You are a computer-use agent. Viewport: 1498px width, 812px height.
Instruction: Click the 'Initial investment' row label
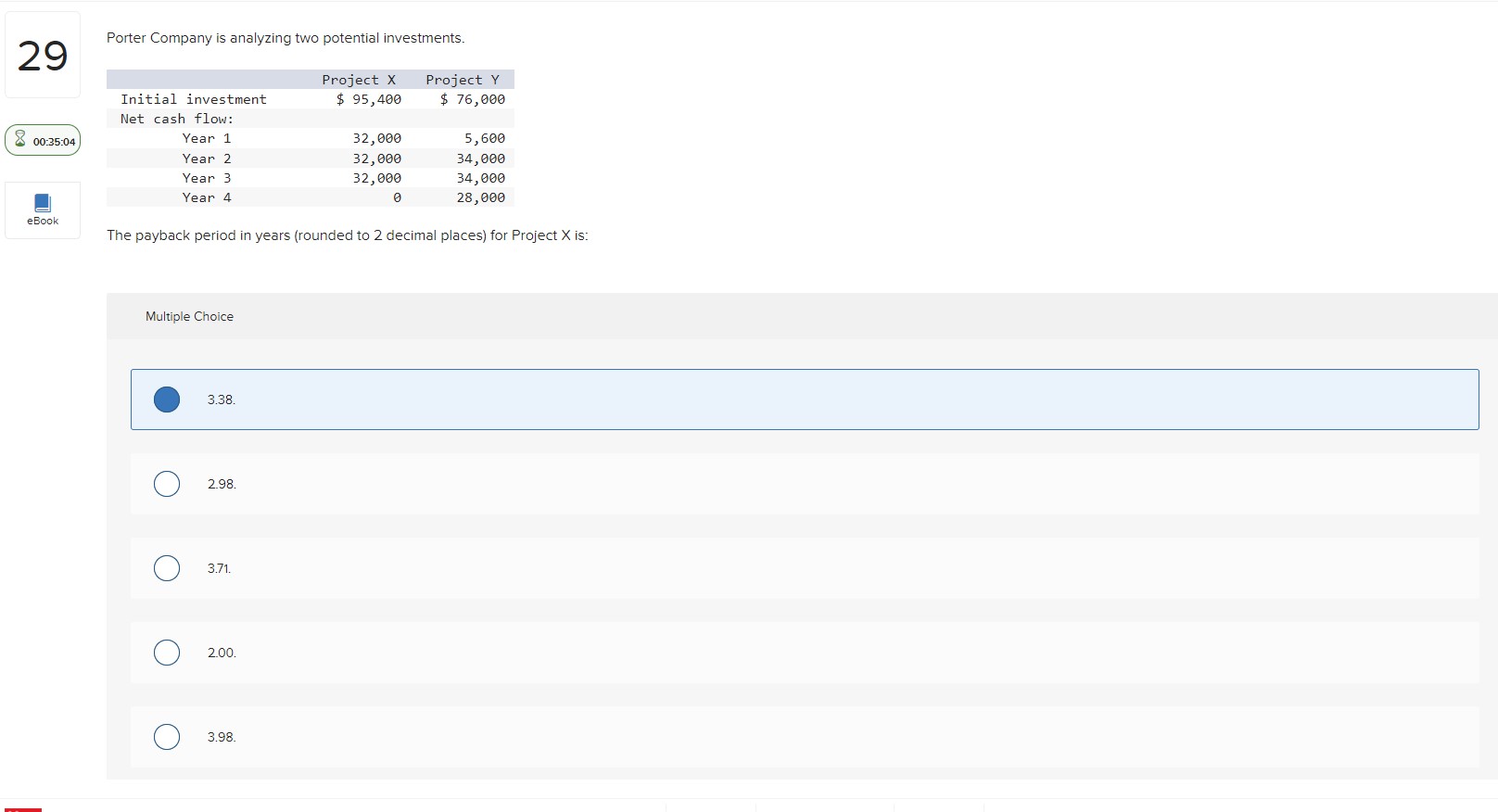click(x=194, y=99)
